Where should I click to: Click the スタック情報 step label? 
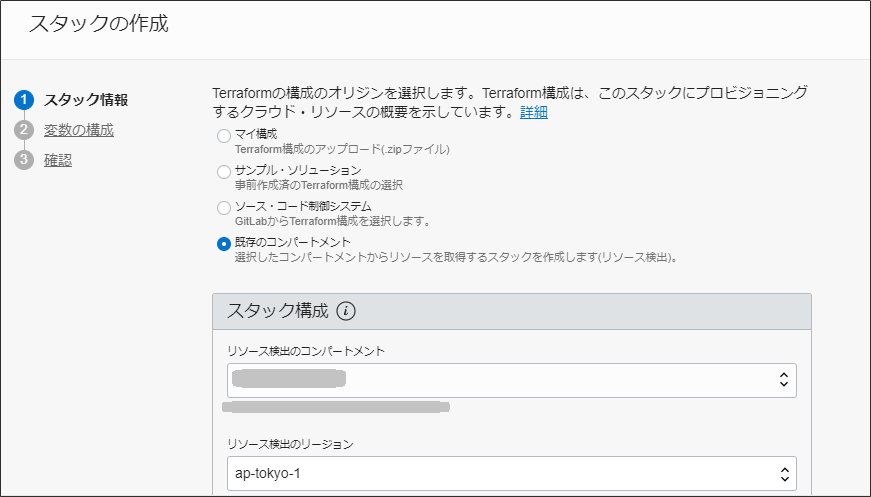(x=86, y=100)
